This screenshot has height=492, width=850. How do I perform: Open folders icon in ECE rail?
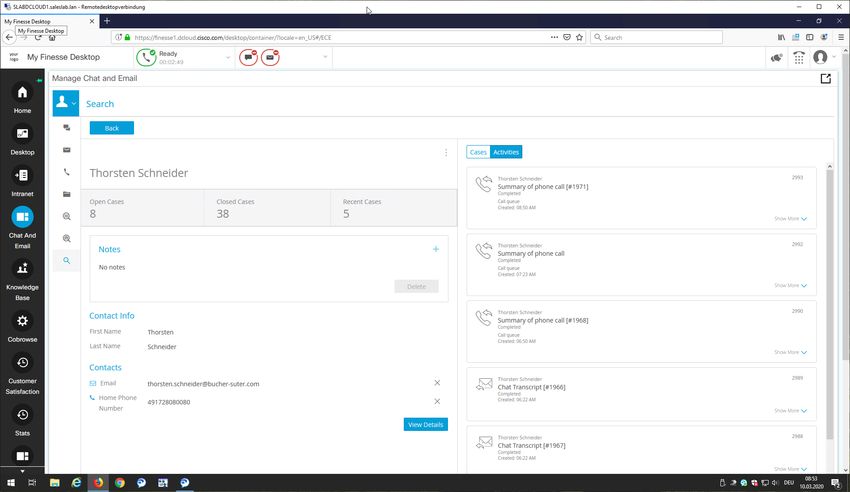67,194
